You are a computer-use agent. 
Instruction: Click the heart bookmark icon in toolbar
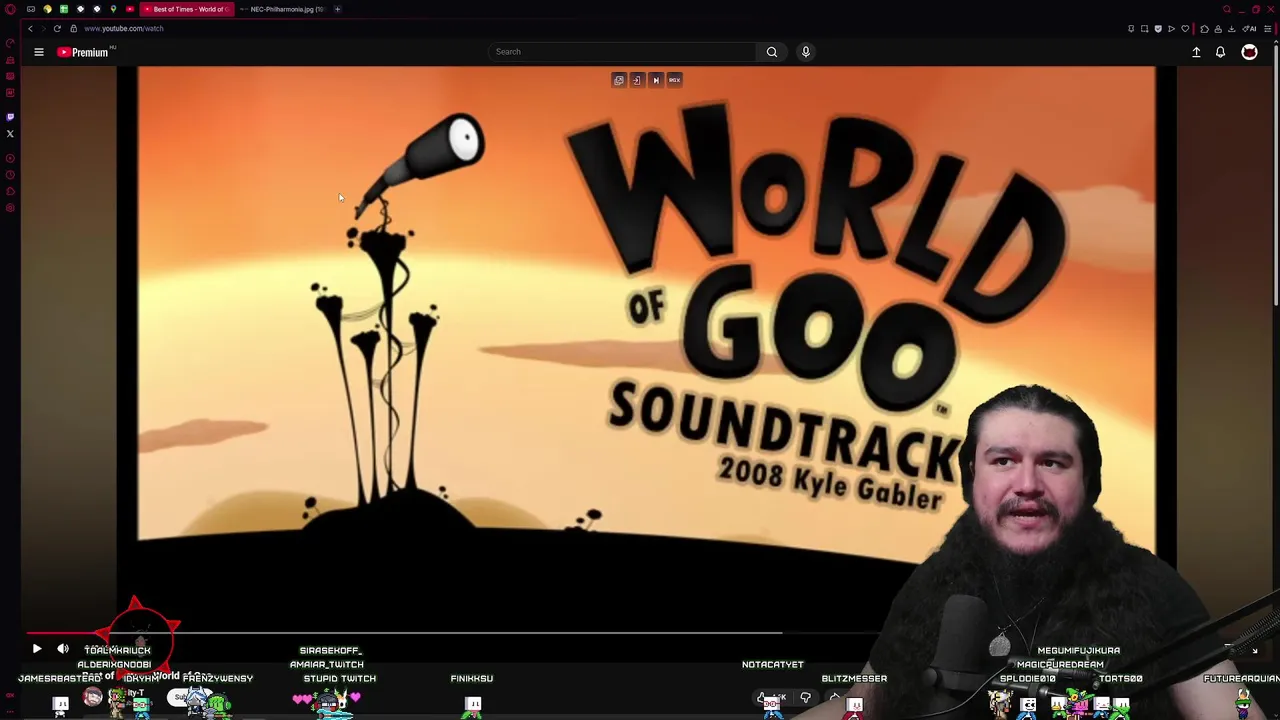[x=1185, y=29]
